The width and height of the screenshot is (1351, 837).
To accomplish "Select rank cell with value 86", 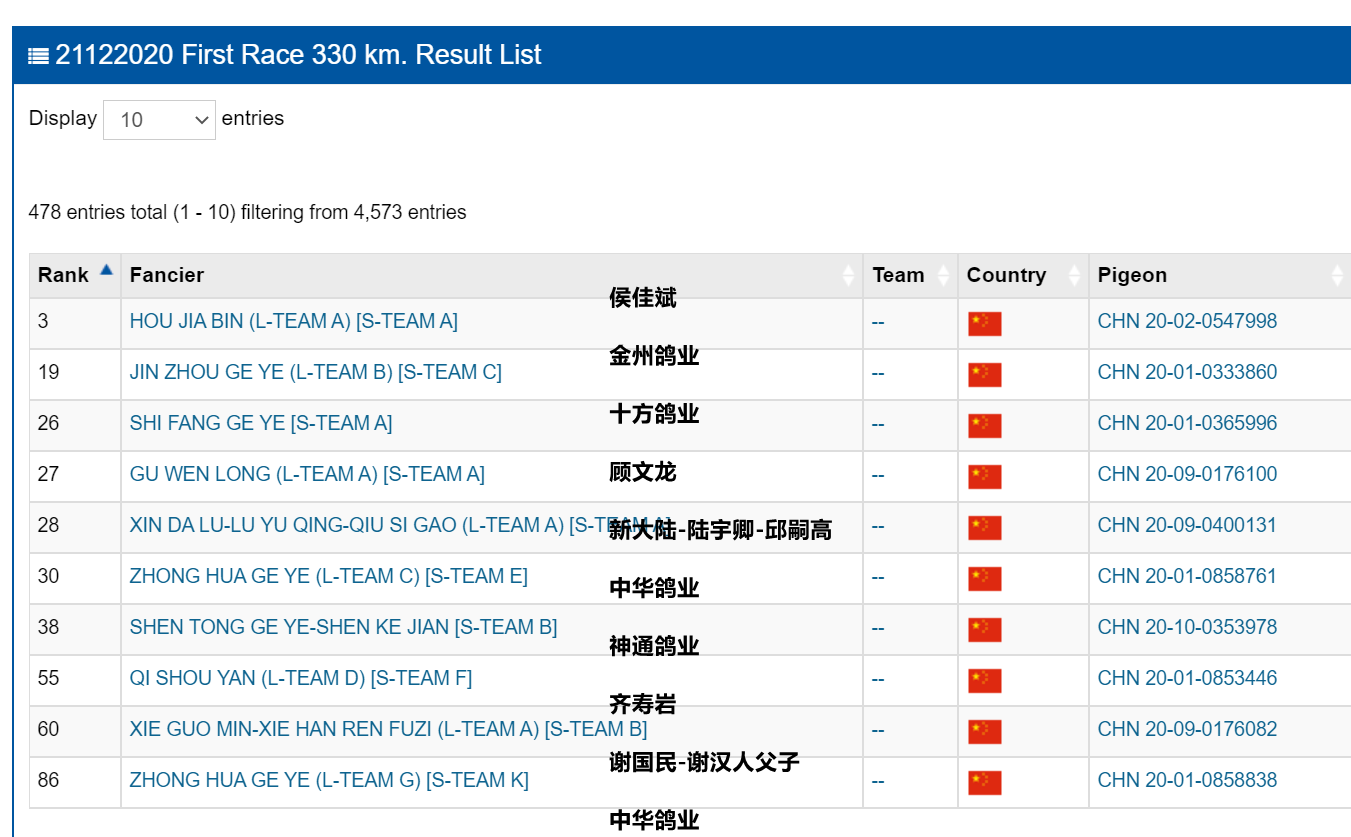I will (x=75, y=782).
